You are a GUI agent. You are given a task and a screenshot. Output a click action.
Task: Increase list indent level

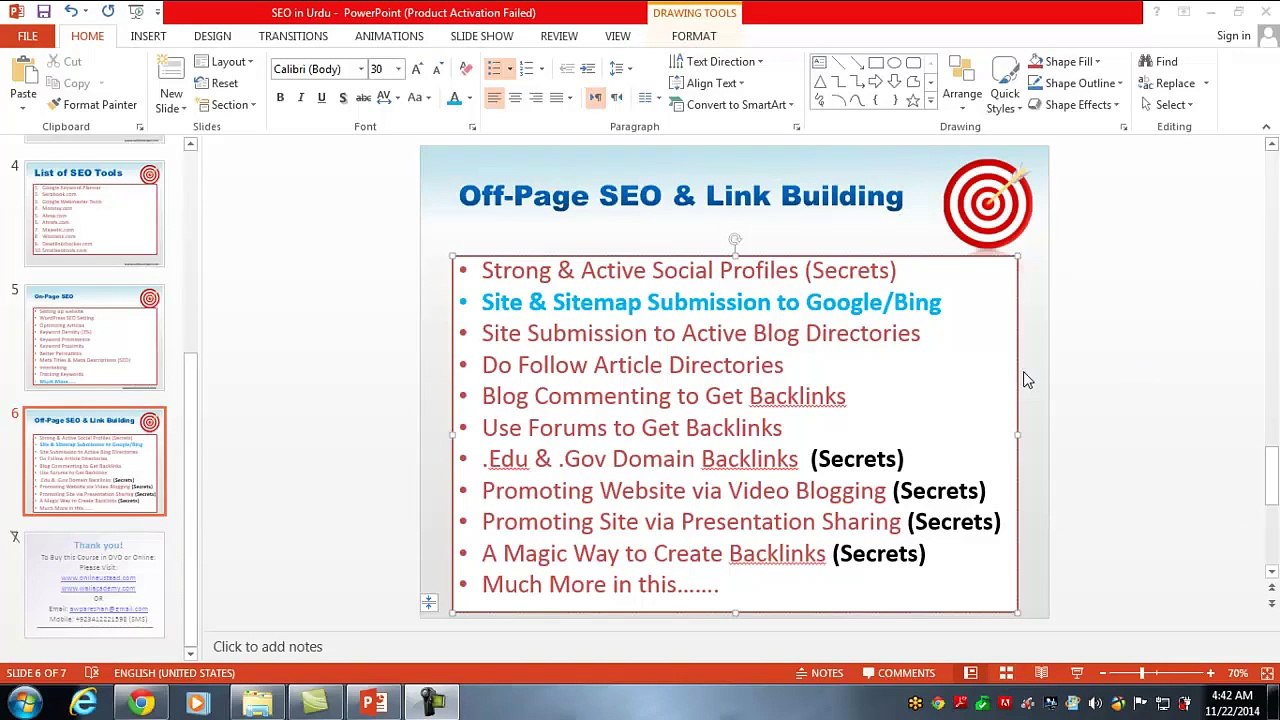[x=588, y=69]
